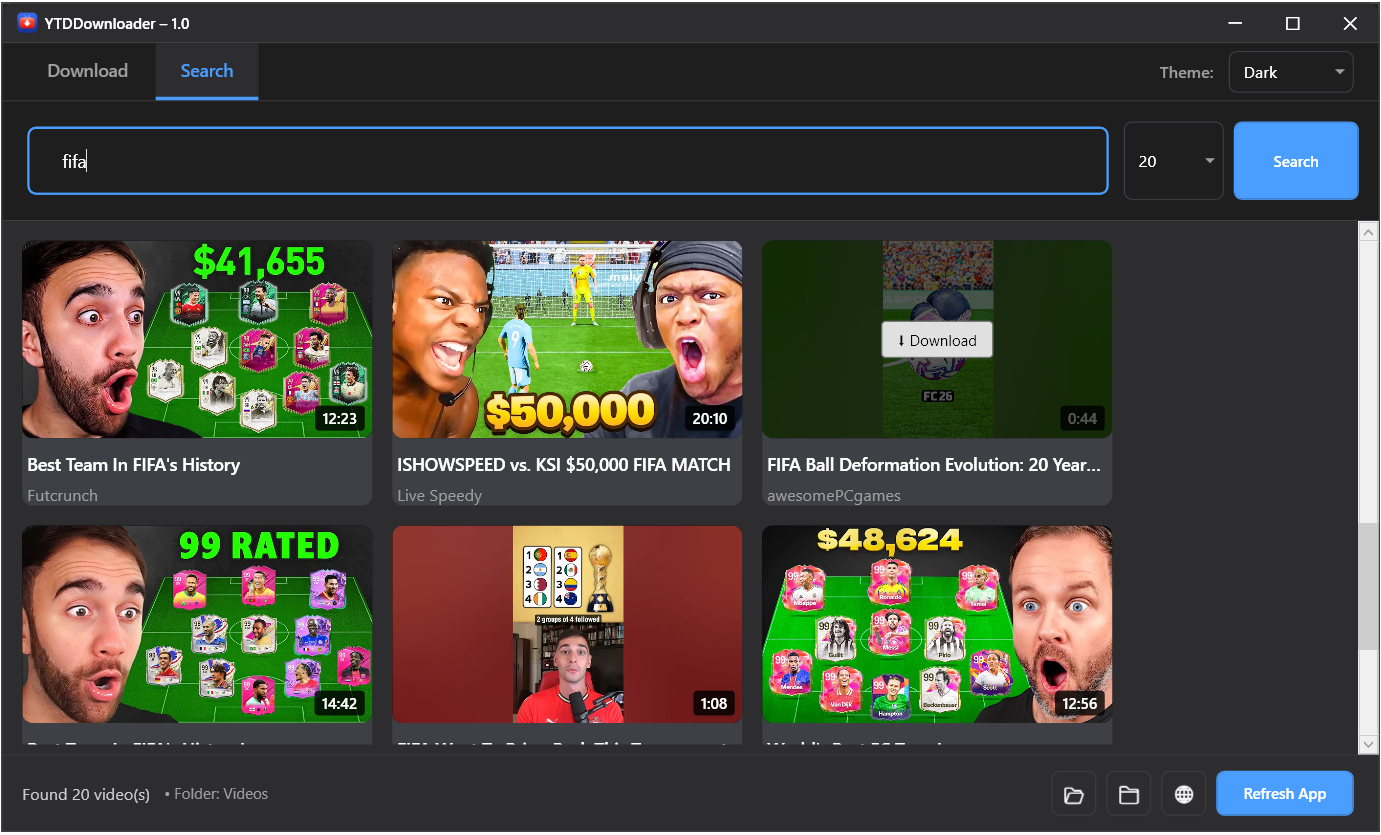Viewport: 1381px width, 835px height.
Task: Open the Theme dropdown showing Dark
Action: click(x=1291, y=72)
